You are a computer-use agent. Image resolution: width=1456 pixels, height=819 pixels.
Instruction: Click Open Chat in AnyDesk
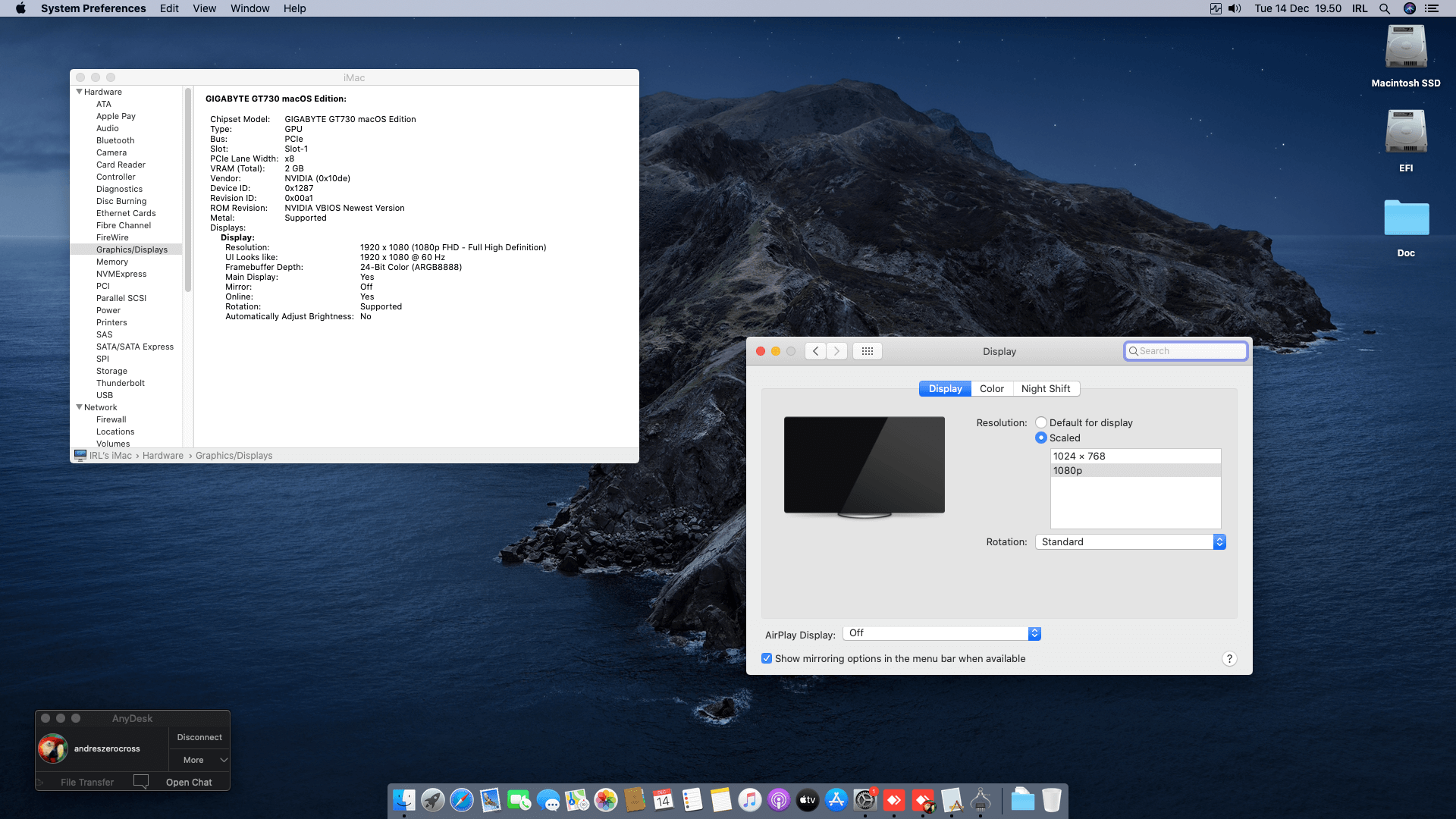(x=189, y=782)
